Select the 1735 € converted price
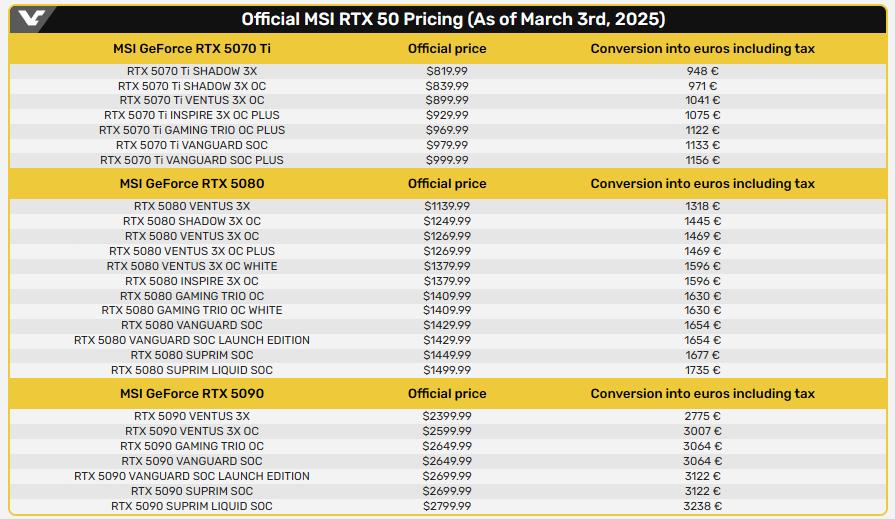The width and height of the screenshot is (895, 519). 702,370
